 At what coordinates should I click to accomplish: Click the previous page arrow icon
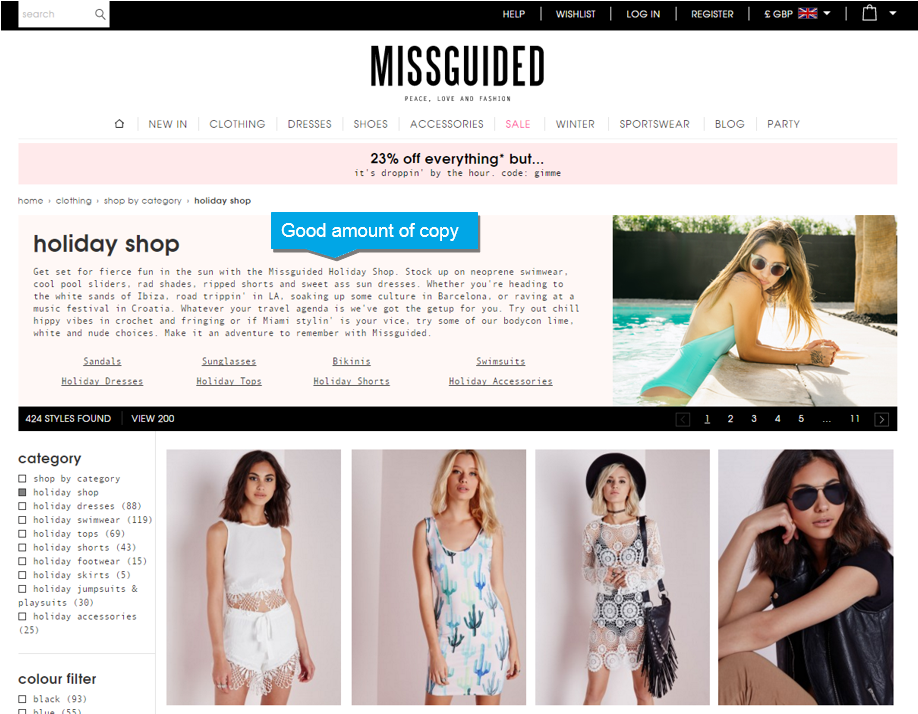click(x=683, y=419)
